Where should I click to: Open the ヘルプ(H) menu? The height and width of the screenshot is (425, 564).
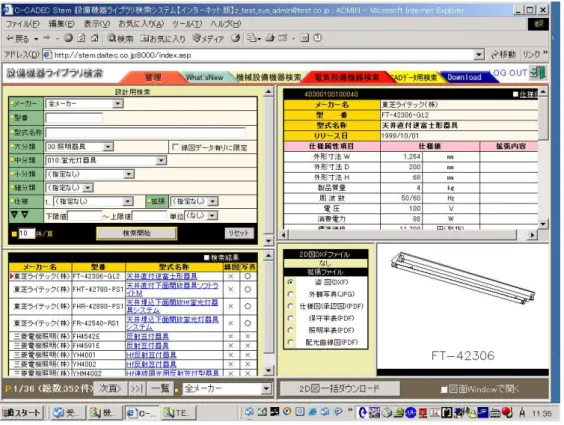226,24
